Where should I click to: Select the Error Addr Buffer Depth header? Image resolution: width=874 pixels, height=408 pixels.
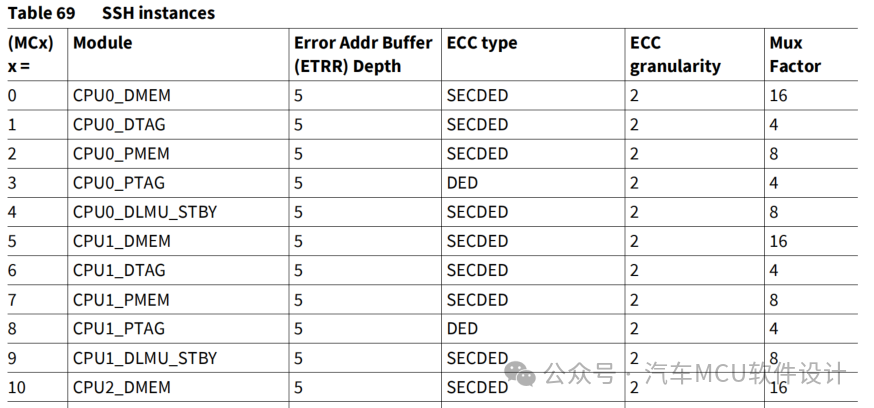tap(363, 55)
